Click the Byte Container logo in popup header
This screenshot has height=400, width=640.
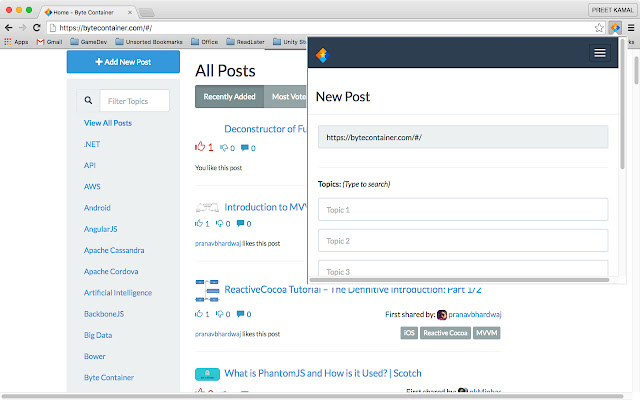tap(322, 55)
